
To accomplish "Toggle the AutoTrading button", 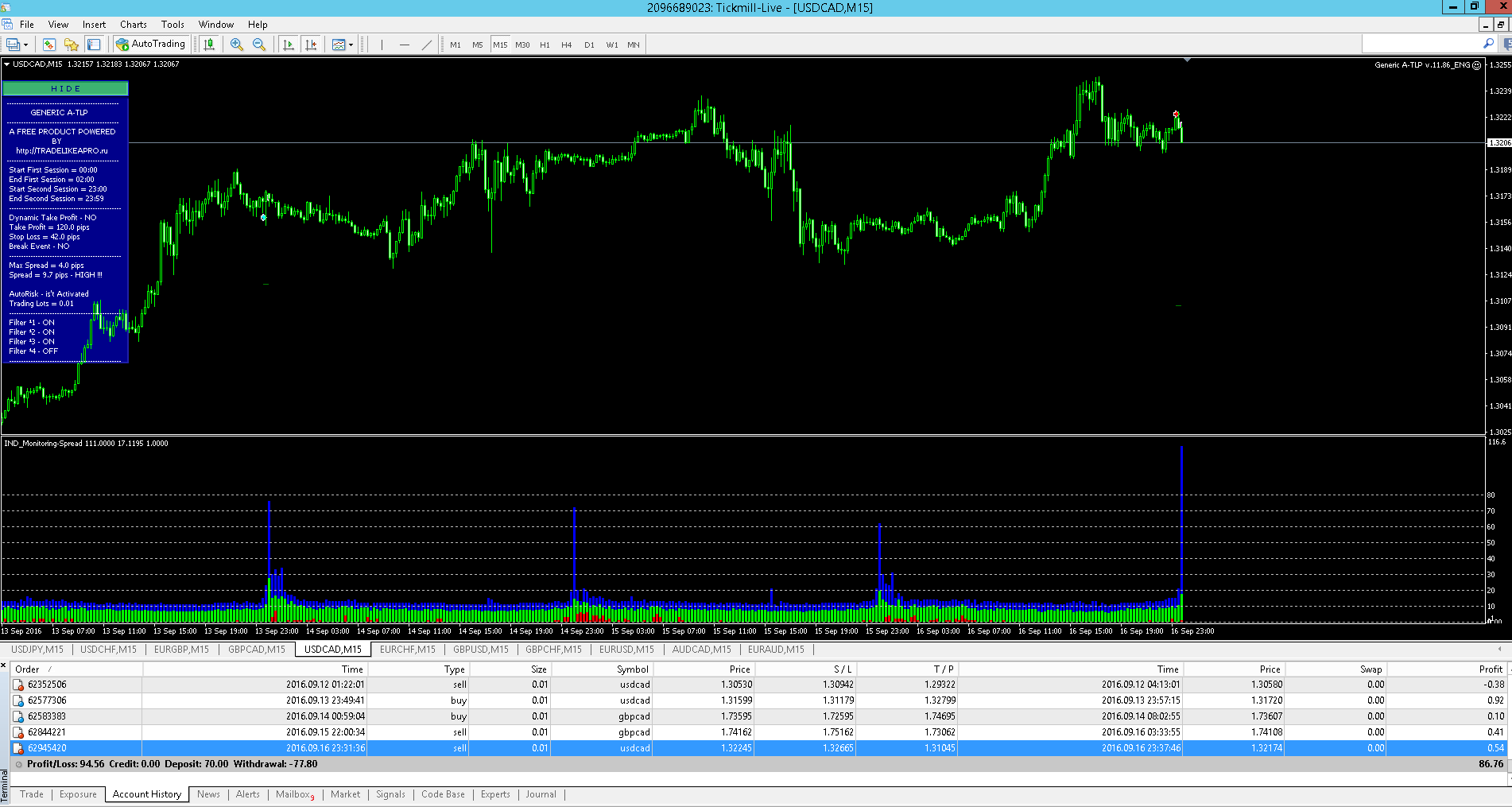I will pyautogui.click(x=151, y=45).
